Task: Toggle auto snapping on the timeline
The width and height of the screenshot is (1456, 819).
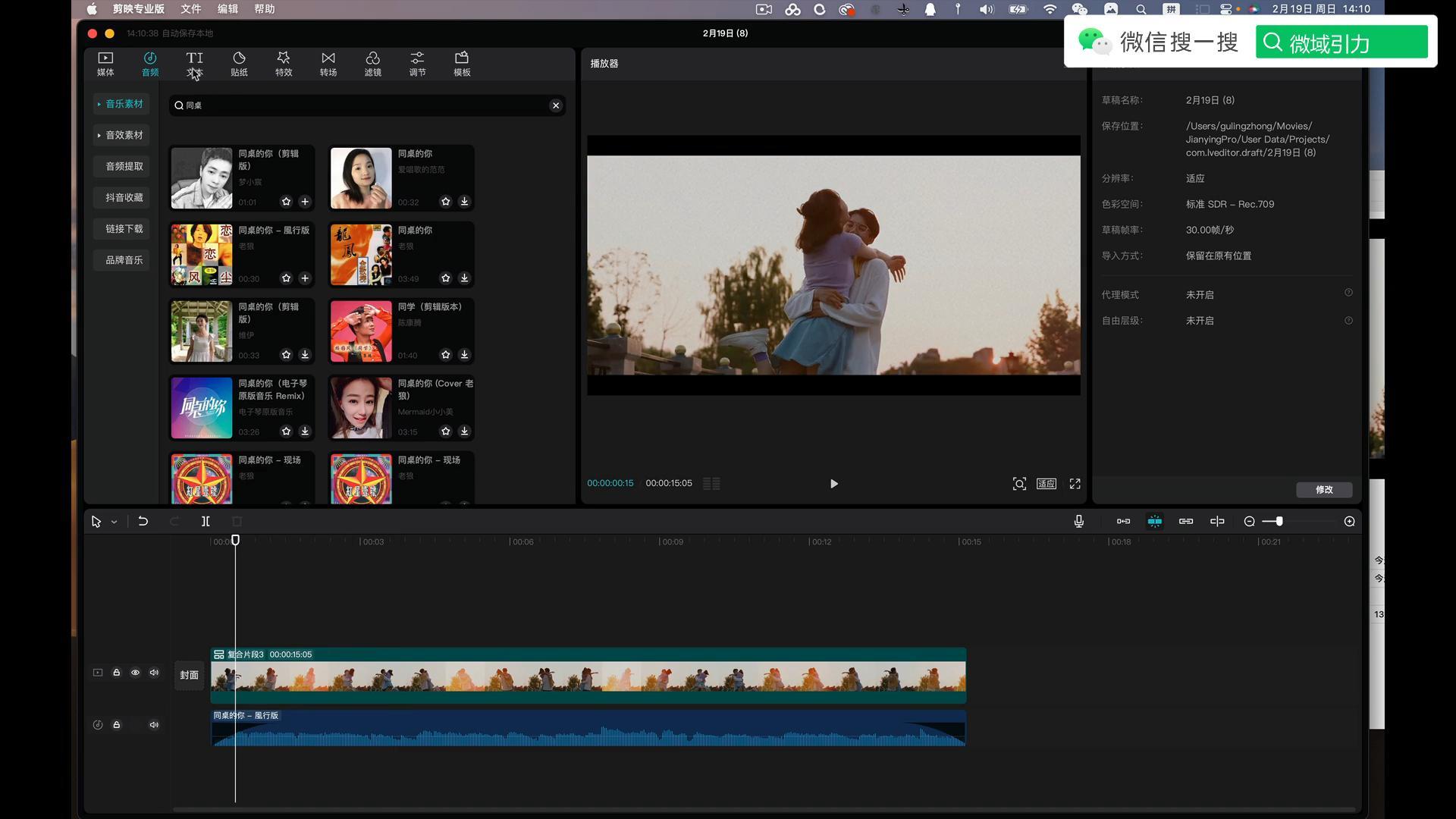Action: tap(1155, 522)
